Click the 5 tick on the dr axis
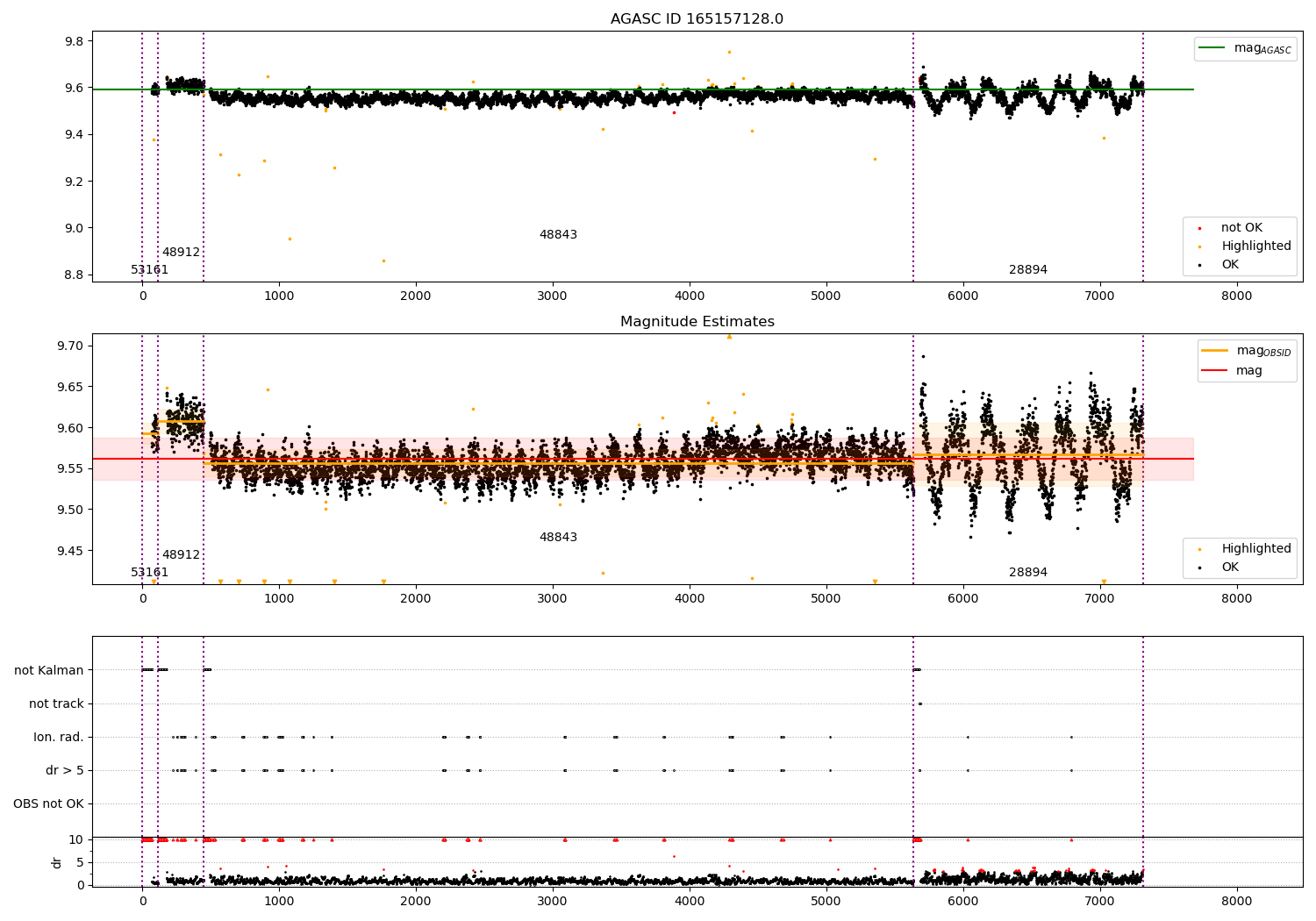Screen dimensions: 1316x921 [x=80, y=862]
